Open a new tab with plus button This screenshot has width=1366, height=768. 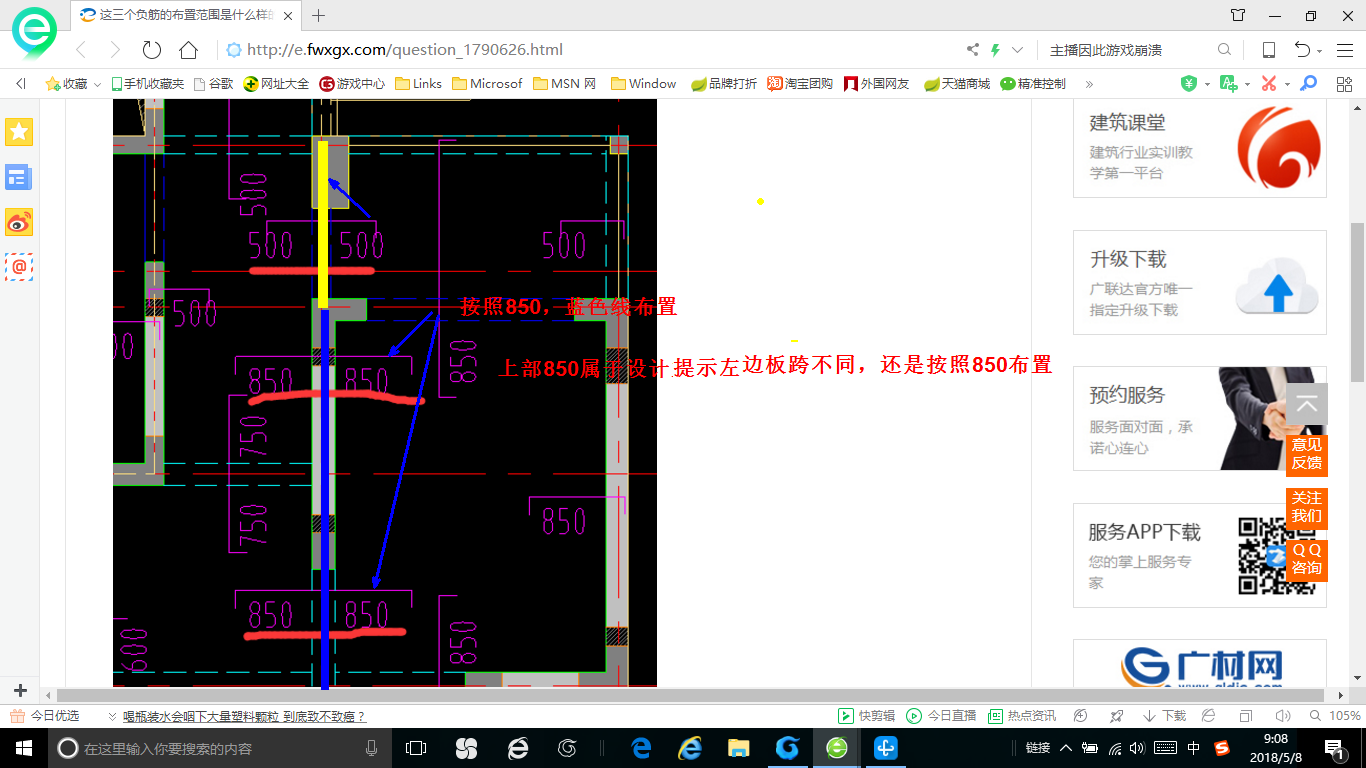[319, 16]
